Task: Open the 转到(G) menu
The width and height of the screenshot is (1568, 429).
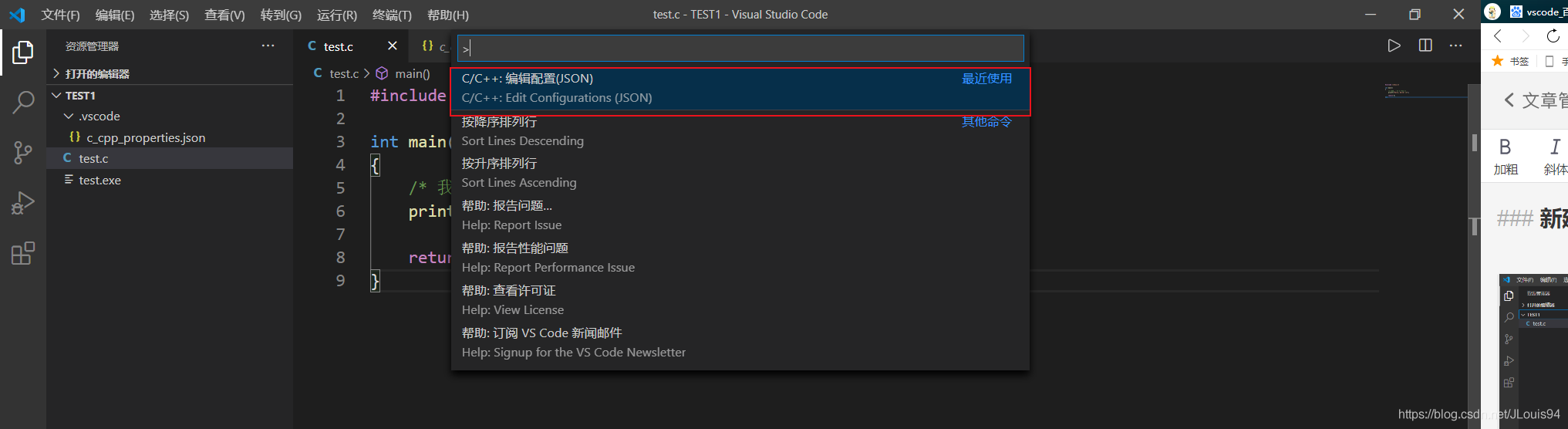Action: point(281,15)
